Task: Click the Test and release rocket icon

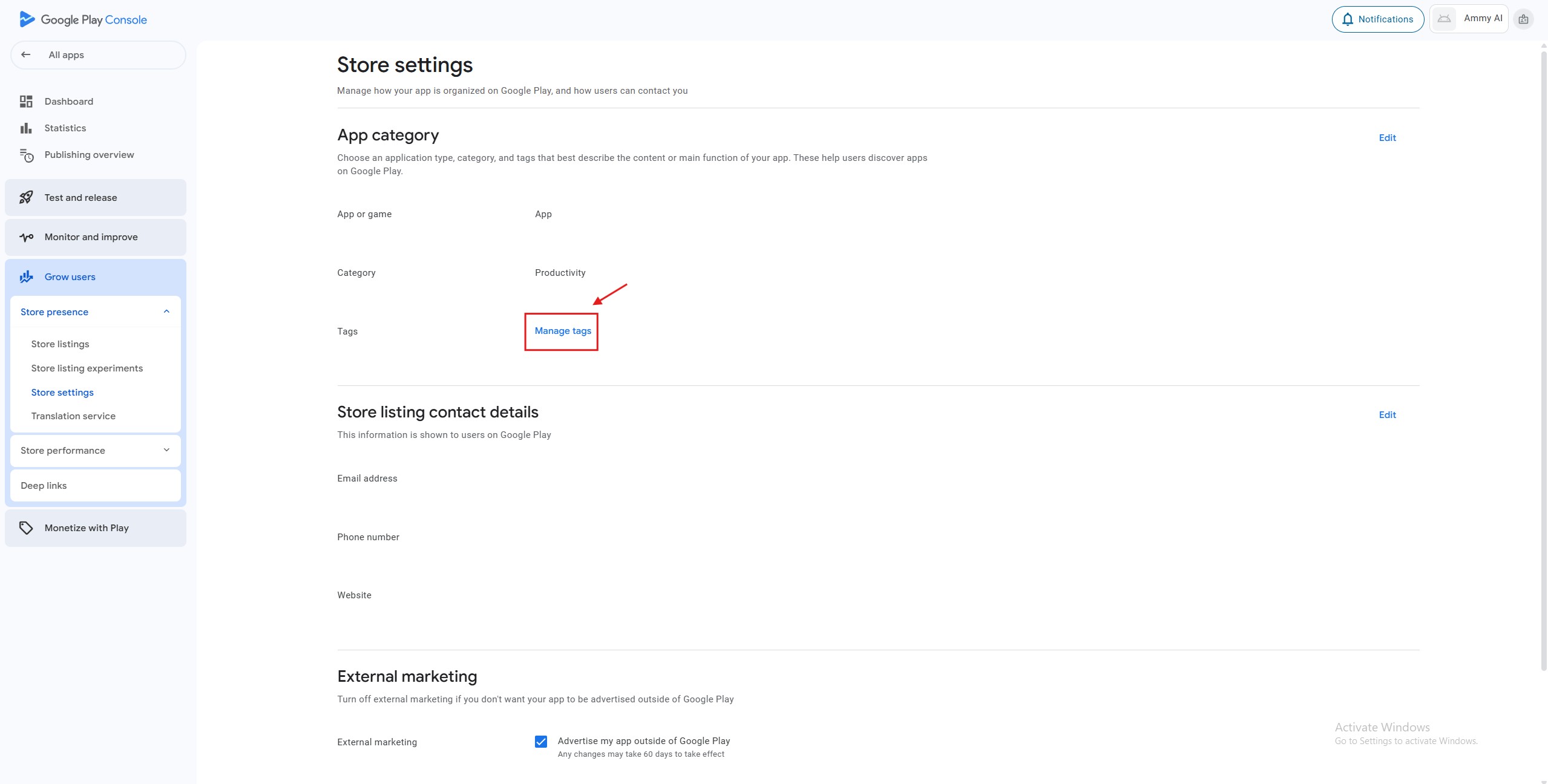Action: pos(26,198)
